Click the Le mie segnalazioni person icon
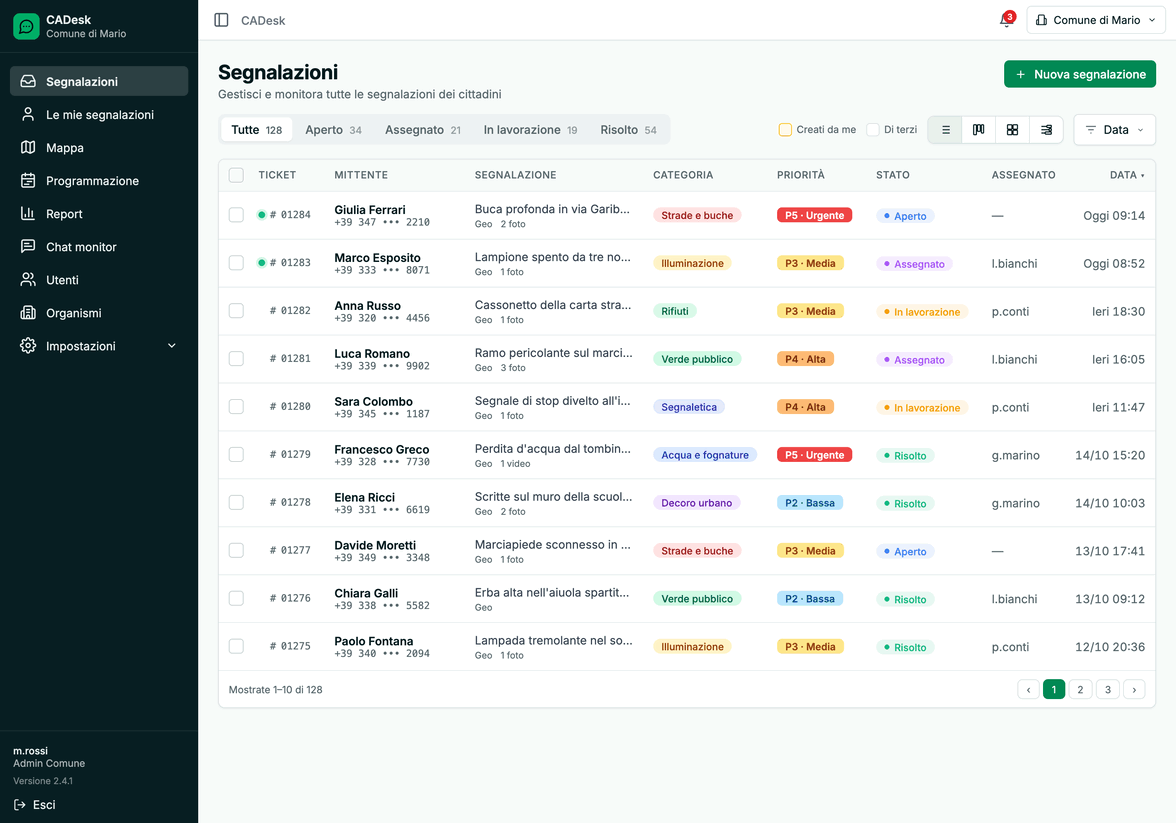Image resolution: width=1176 pixels, height=823 pixels. tap(28, 114)
